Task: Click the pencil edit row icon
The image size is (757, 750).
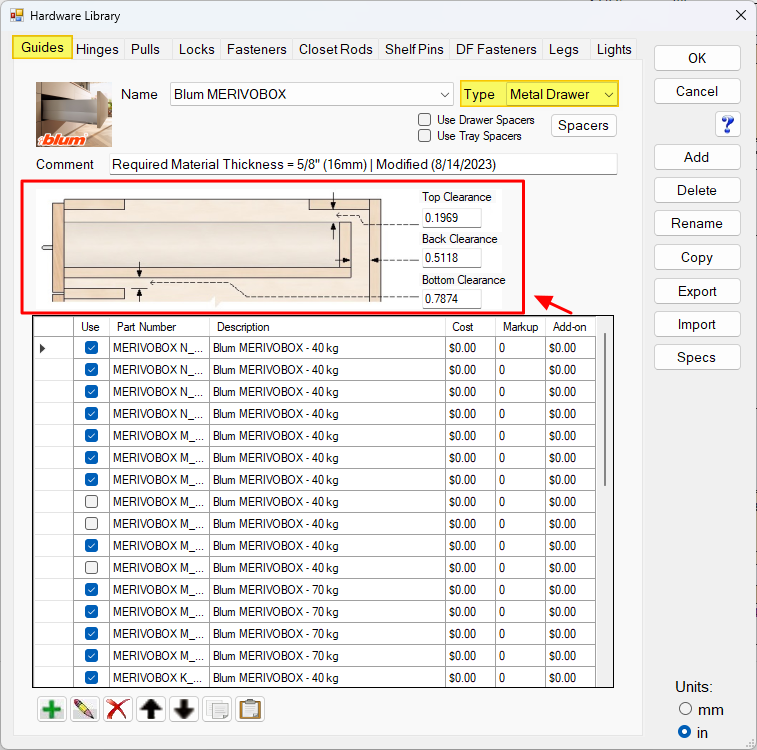Action: point(85,709)
